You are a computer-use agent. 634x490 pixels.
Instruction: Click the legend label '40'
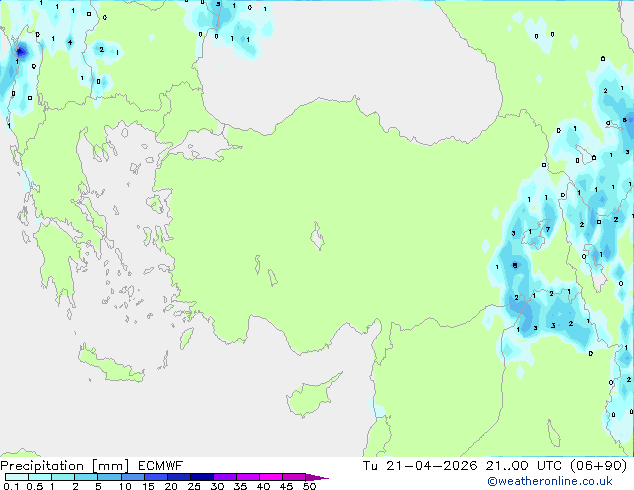click(x=263, y=486)
